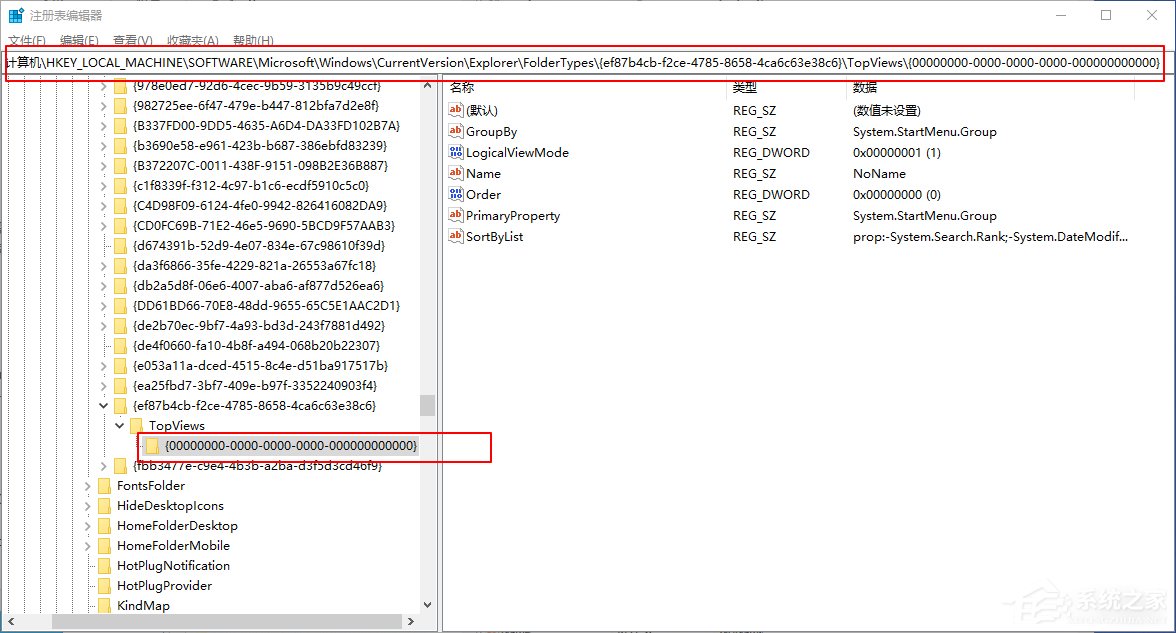1176x633 pixels.
Task: Expand the HotPlugProvider tree node
Action: [89, 585]
